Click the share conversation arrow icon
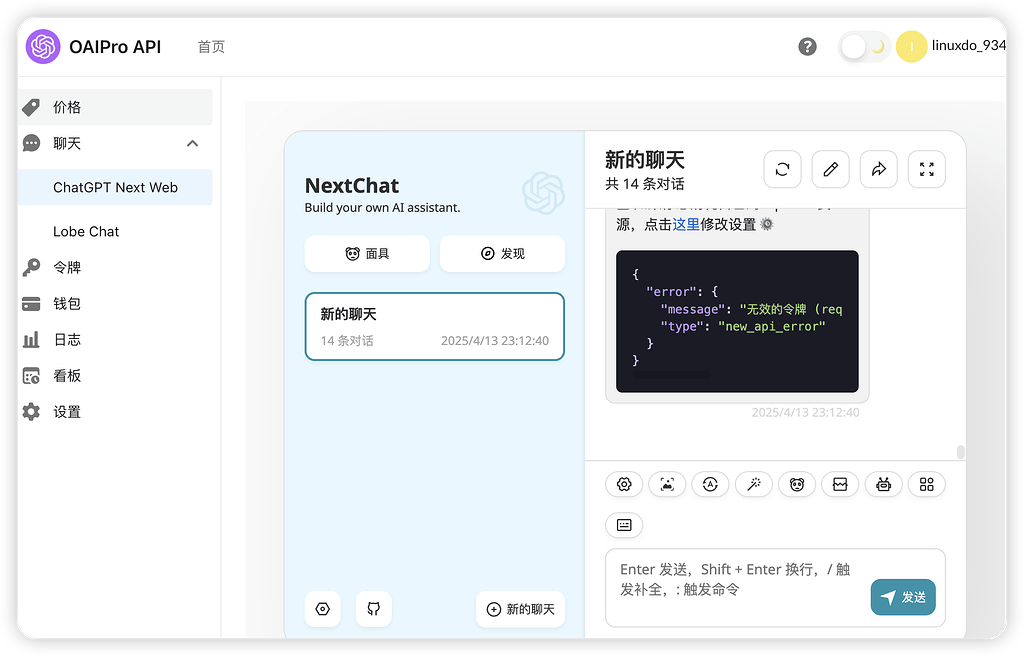The image size is (1024, 656). click(x=879, y=169)
